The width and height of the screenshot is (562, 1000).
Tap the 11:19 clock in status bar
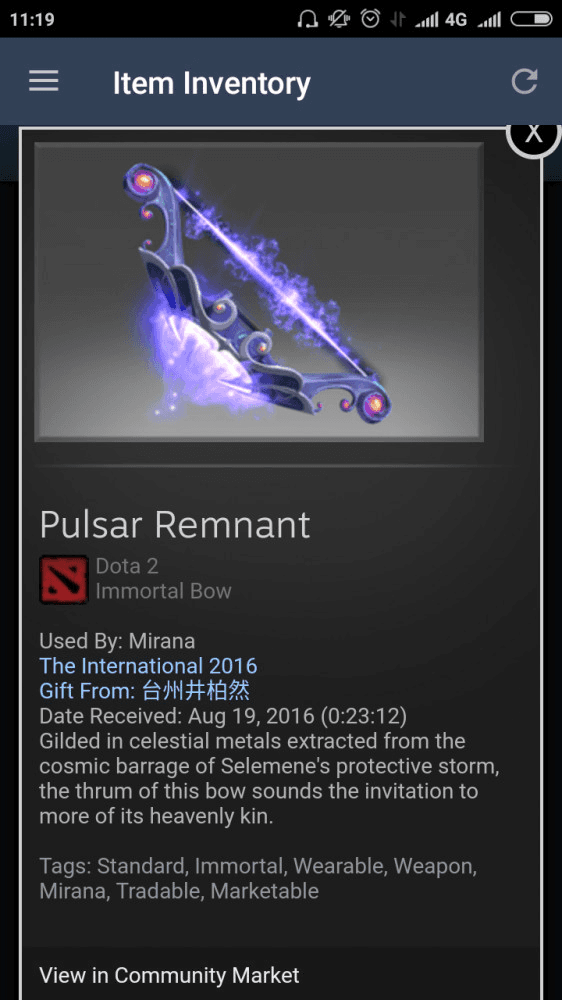click(x=32, y=19)
